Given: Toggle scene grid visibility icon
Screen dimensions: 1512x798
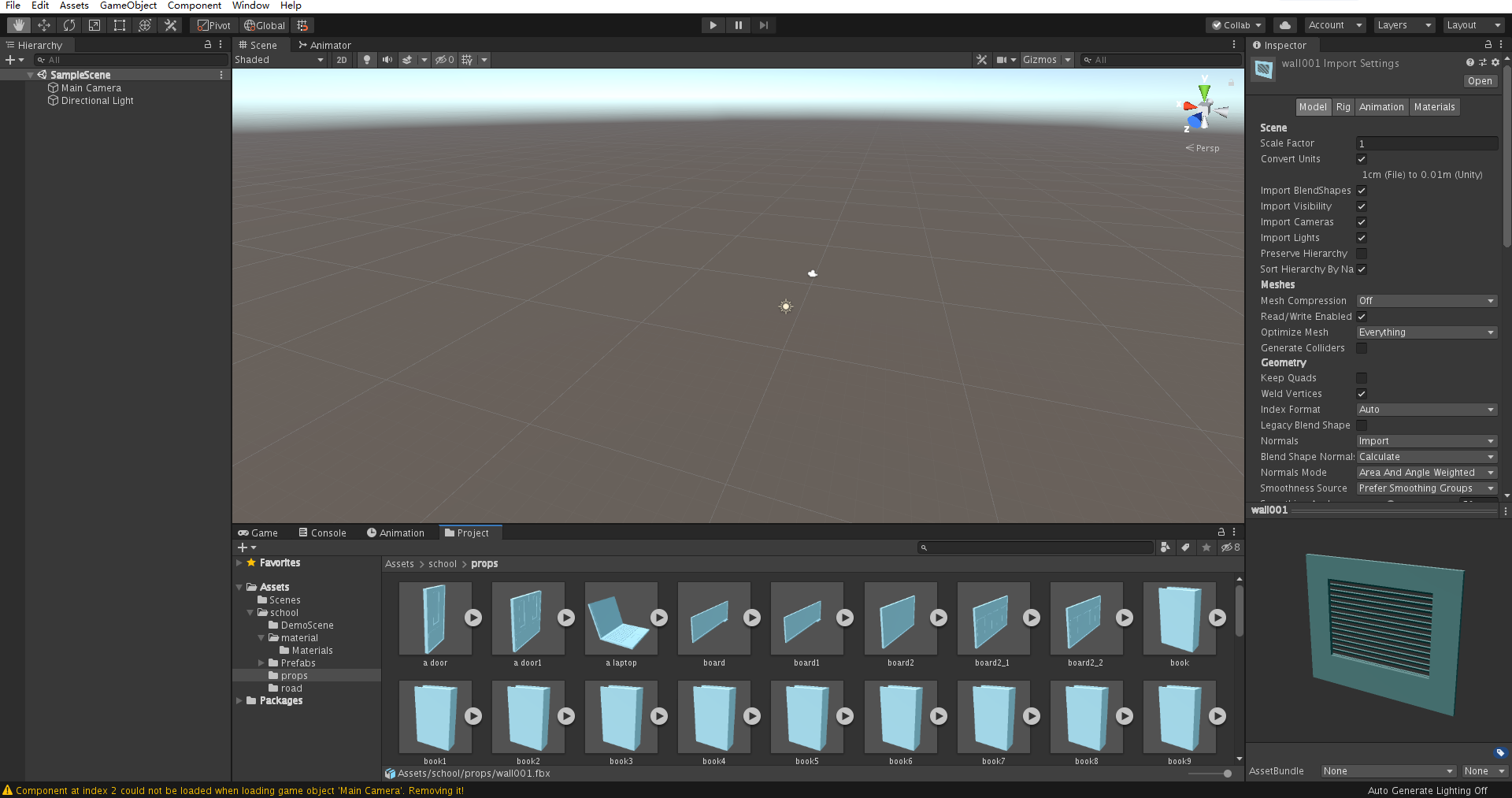Looking at the screenshot, I should (x=467, y=60).
